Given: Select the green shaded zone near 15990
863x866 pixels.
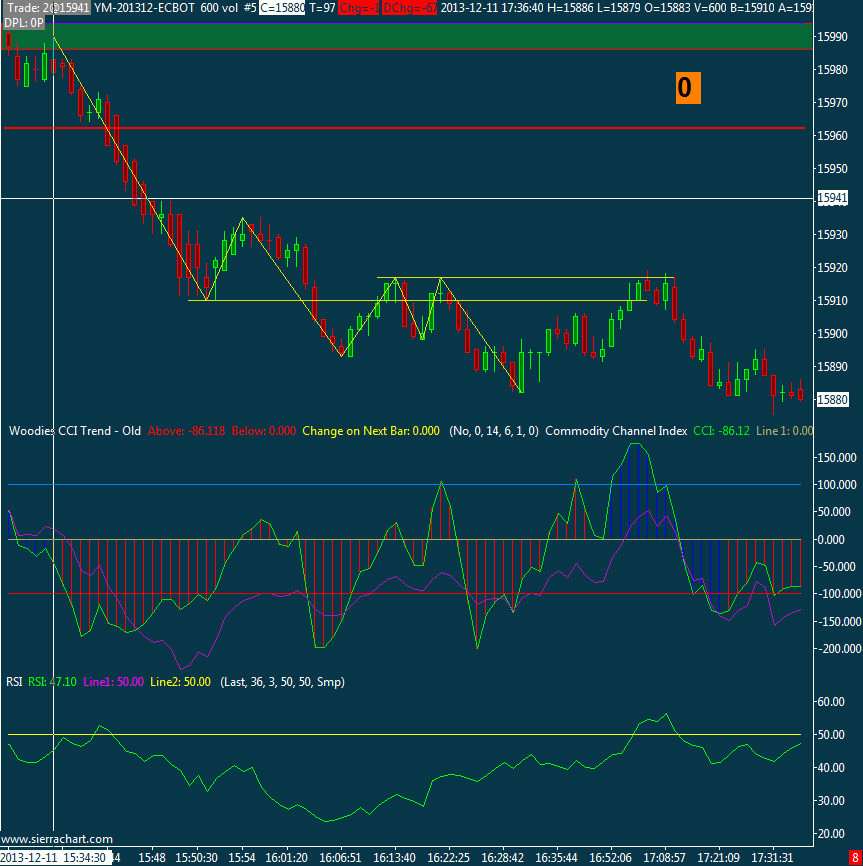Looking at the screenshot, I should (x=407, y=36).
